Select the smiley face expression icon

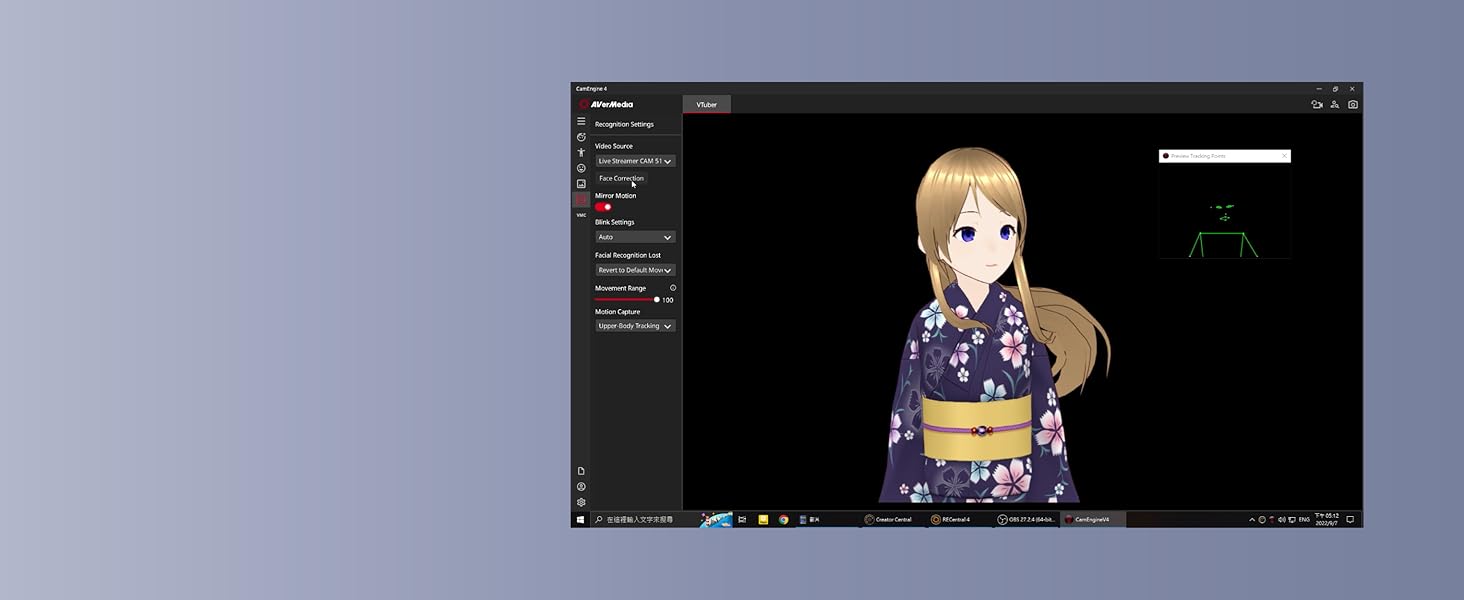[x=581, y=168]
